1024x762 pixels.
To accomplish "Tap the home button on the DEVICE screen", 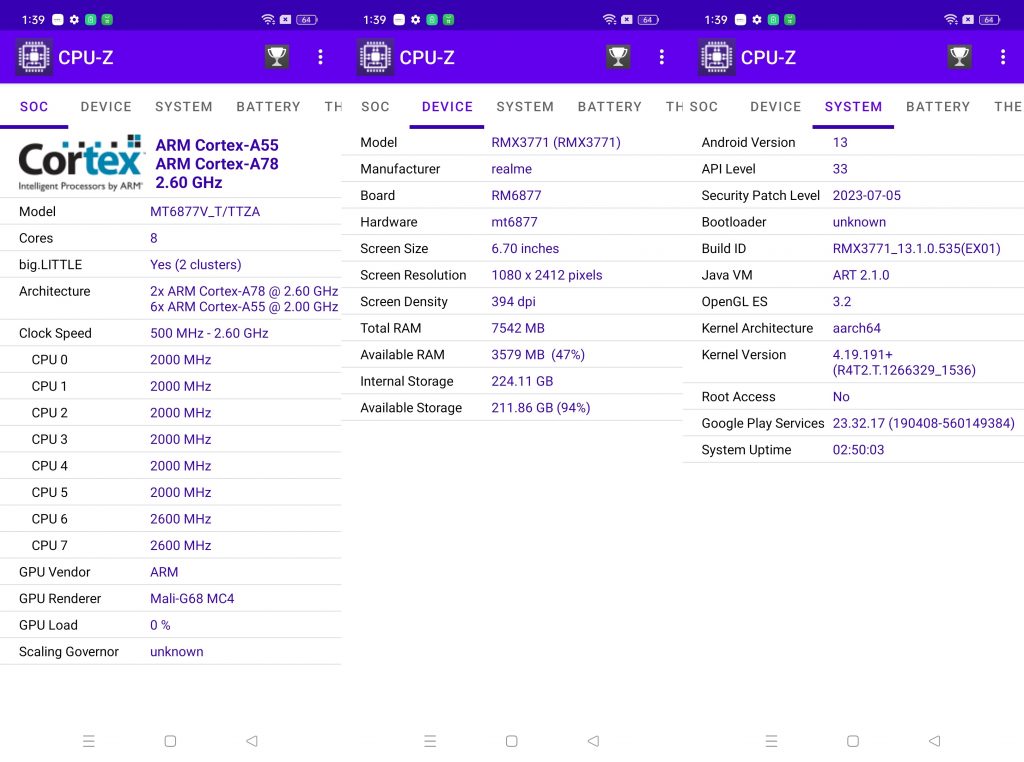I will [x=511, y=741].
